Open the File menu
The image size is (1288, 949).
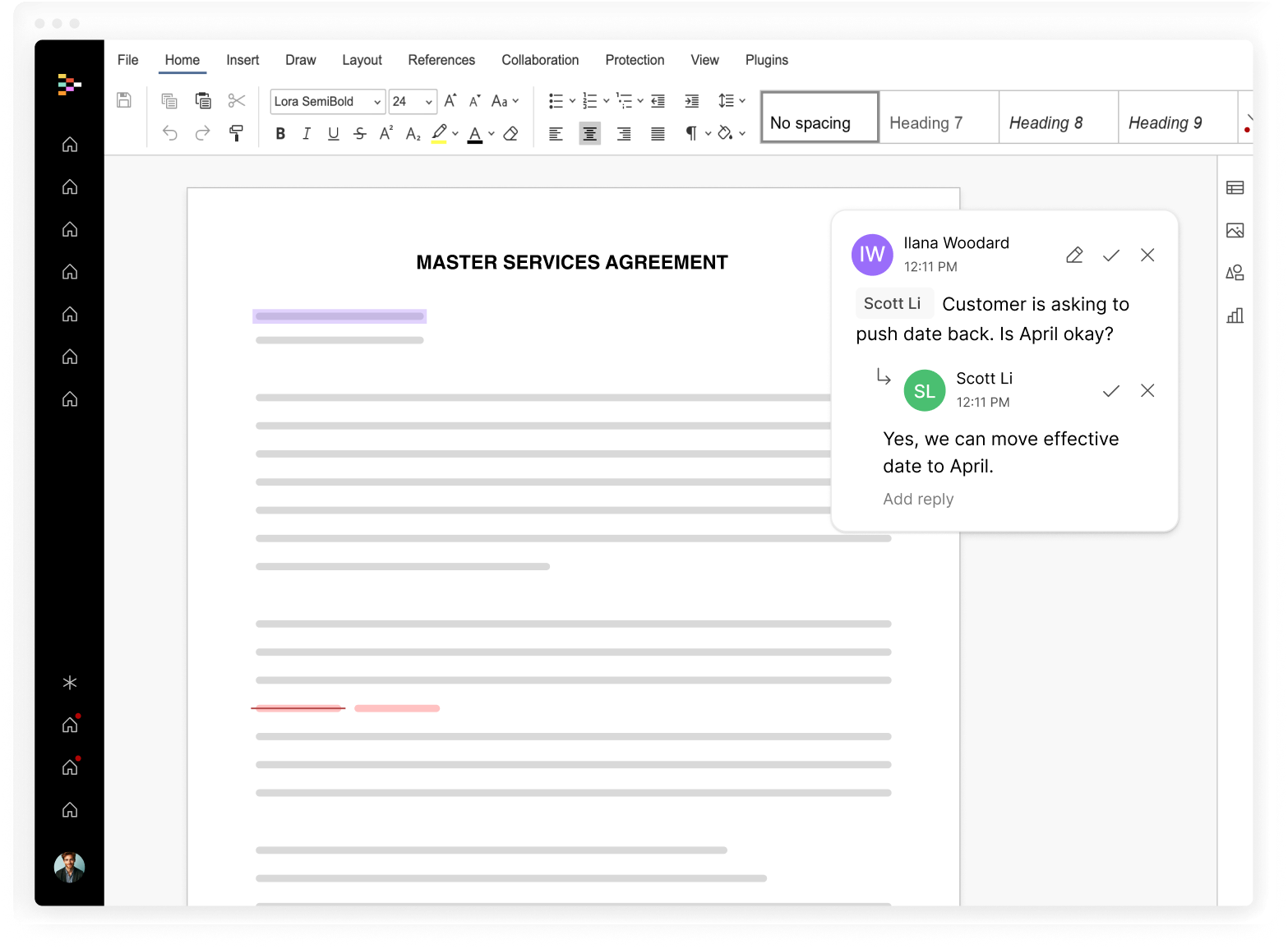click(128, 60)
